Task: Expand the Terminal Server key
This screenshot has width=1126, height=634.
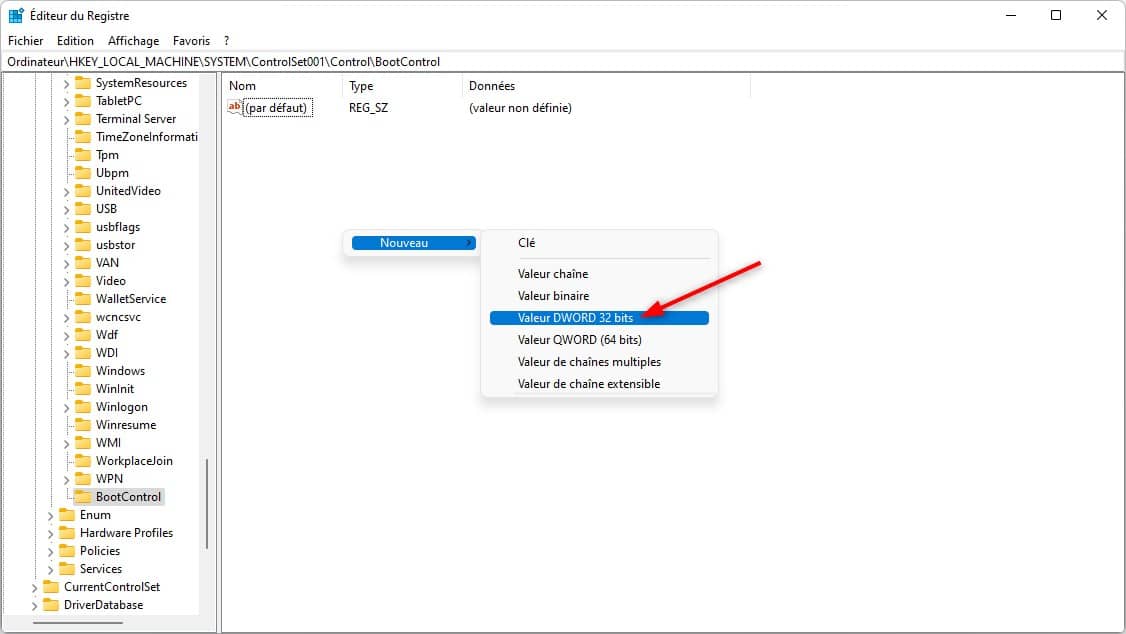Action: click(x=66, y=119)
